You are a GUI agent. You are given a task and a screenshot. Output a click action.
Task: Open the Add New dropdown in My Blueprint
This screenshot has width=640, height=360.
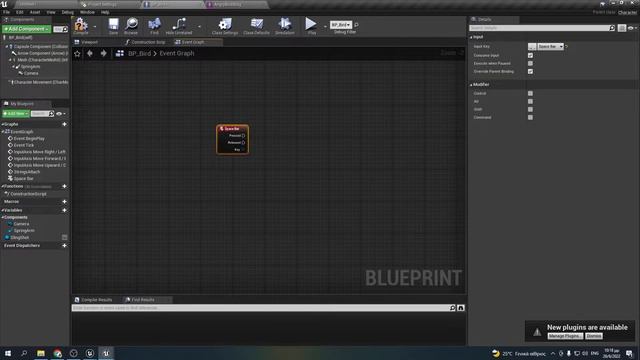click(16, 113)
